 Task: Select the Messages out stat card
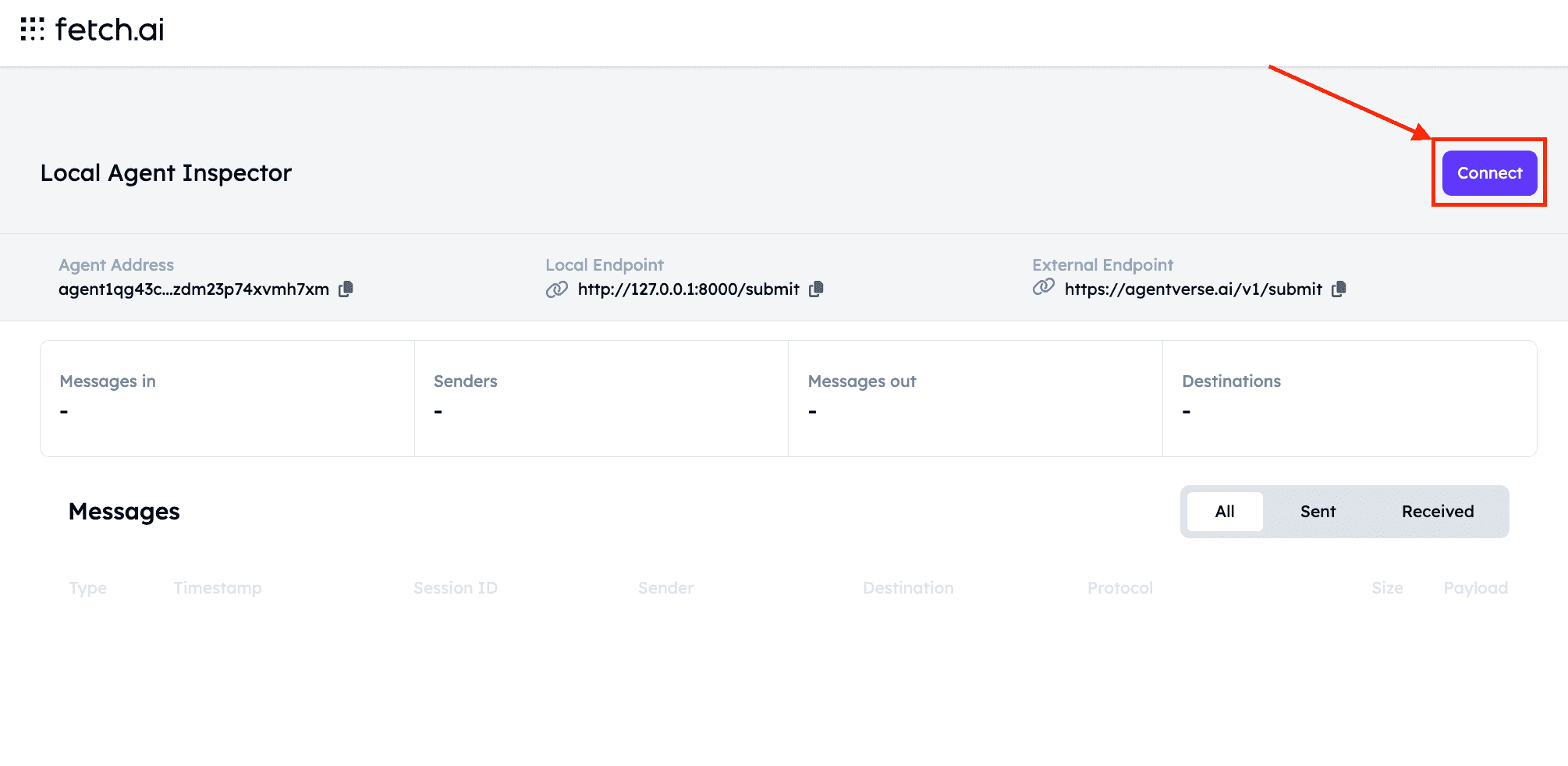pos(975,398)
